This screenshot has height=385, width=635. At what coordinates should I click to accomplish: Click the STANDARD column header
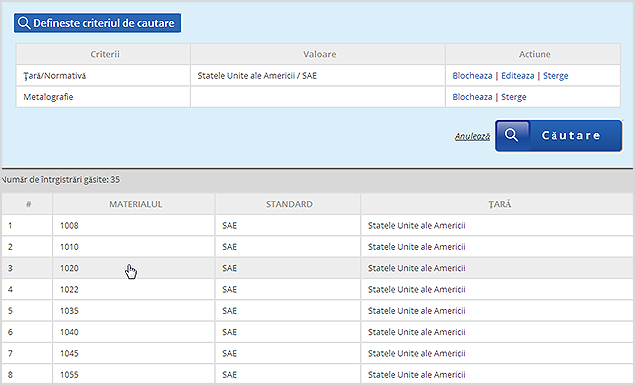(288, 204)
